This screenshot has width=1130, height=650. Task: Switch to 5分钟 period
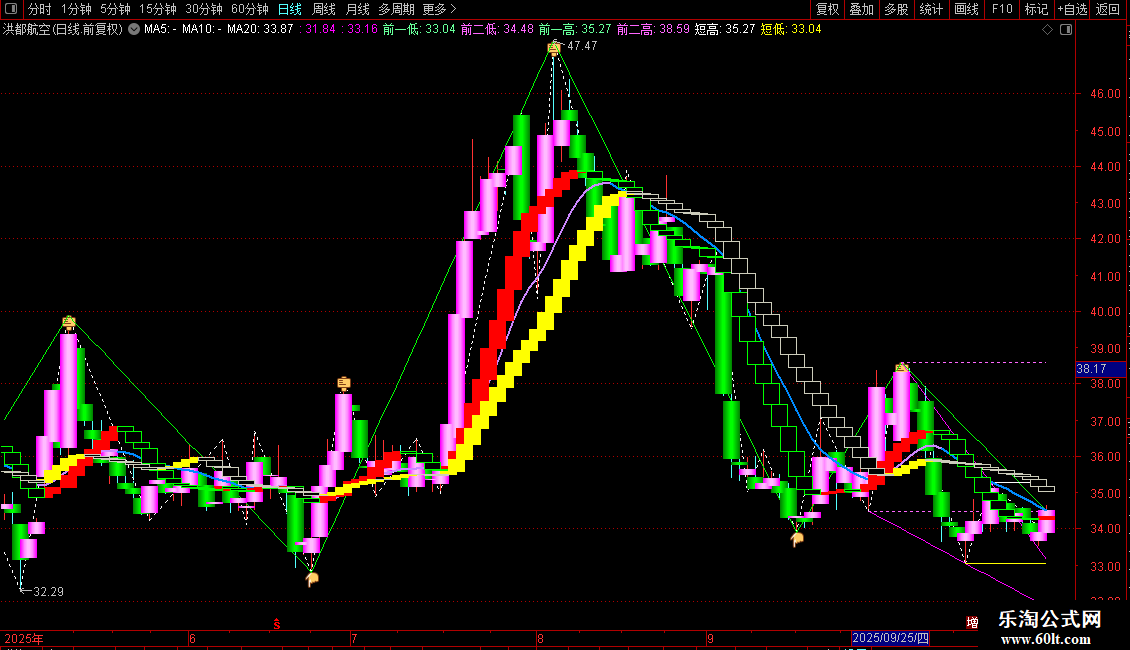[x=115, y=9]
